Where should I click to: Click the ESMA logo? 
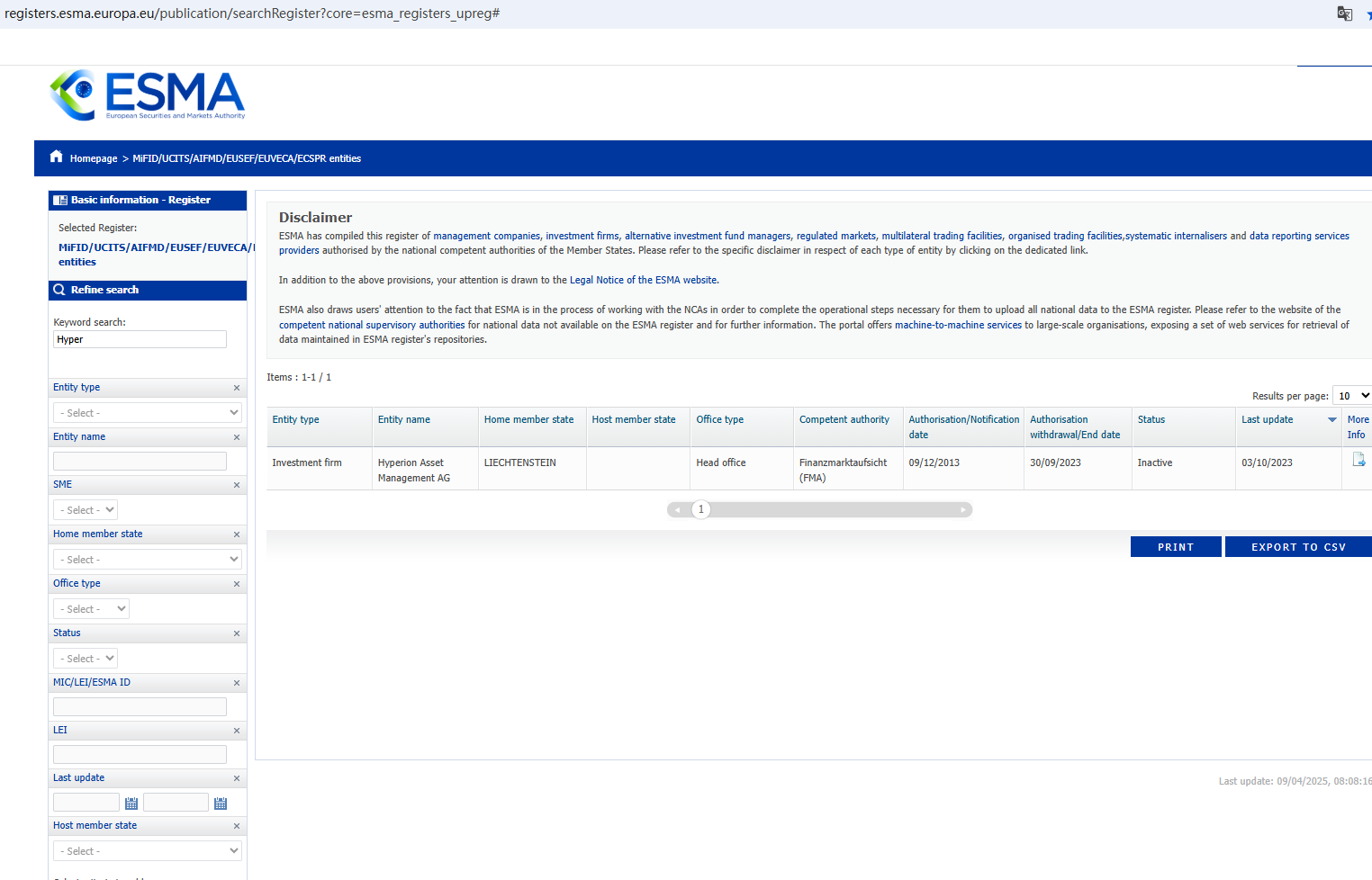tap(148, 94)
